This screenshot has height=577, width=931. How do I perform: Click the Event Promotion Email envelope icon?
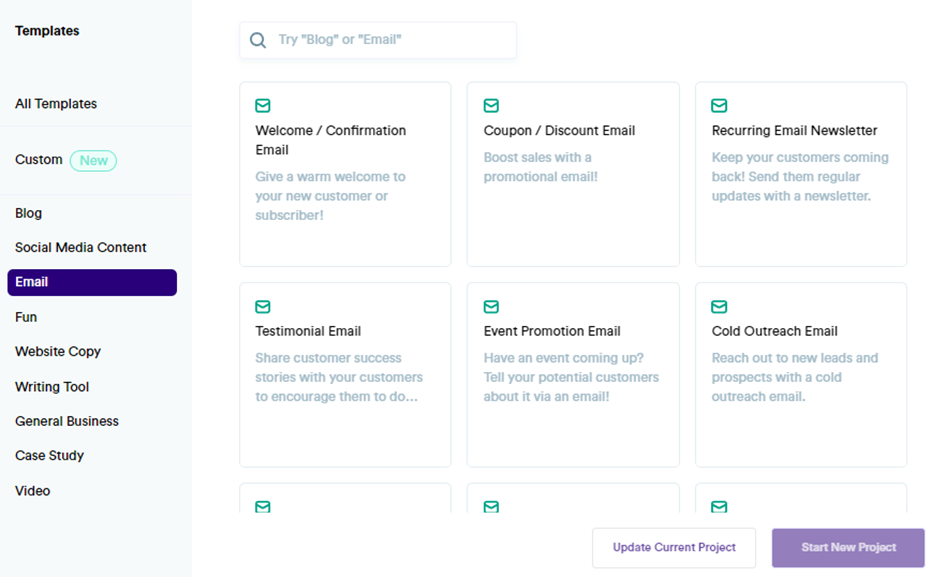[x=491, y=306]
